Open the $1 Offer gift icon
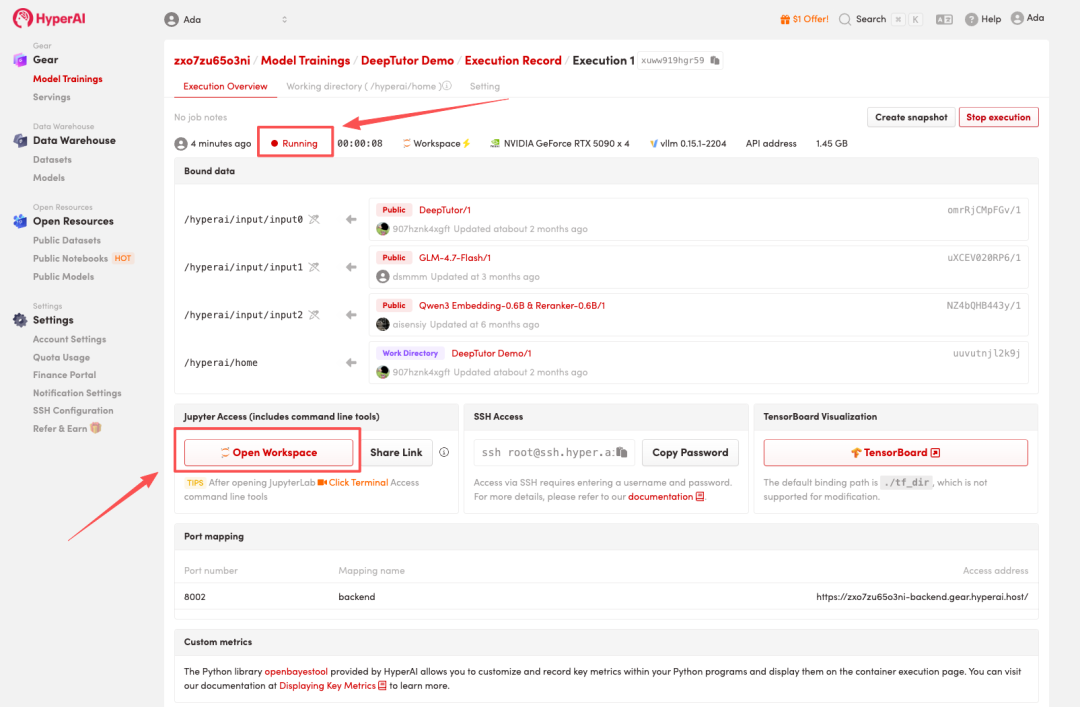The width and height of the screenshot is (1080, 707). [x=785, y=19]
